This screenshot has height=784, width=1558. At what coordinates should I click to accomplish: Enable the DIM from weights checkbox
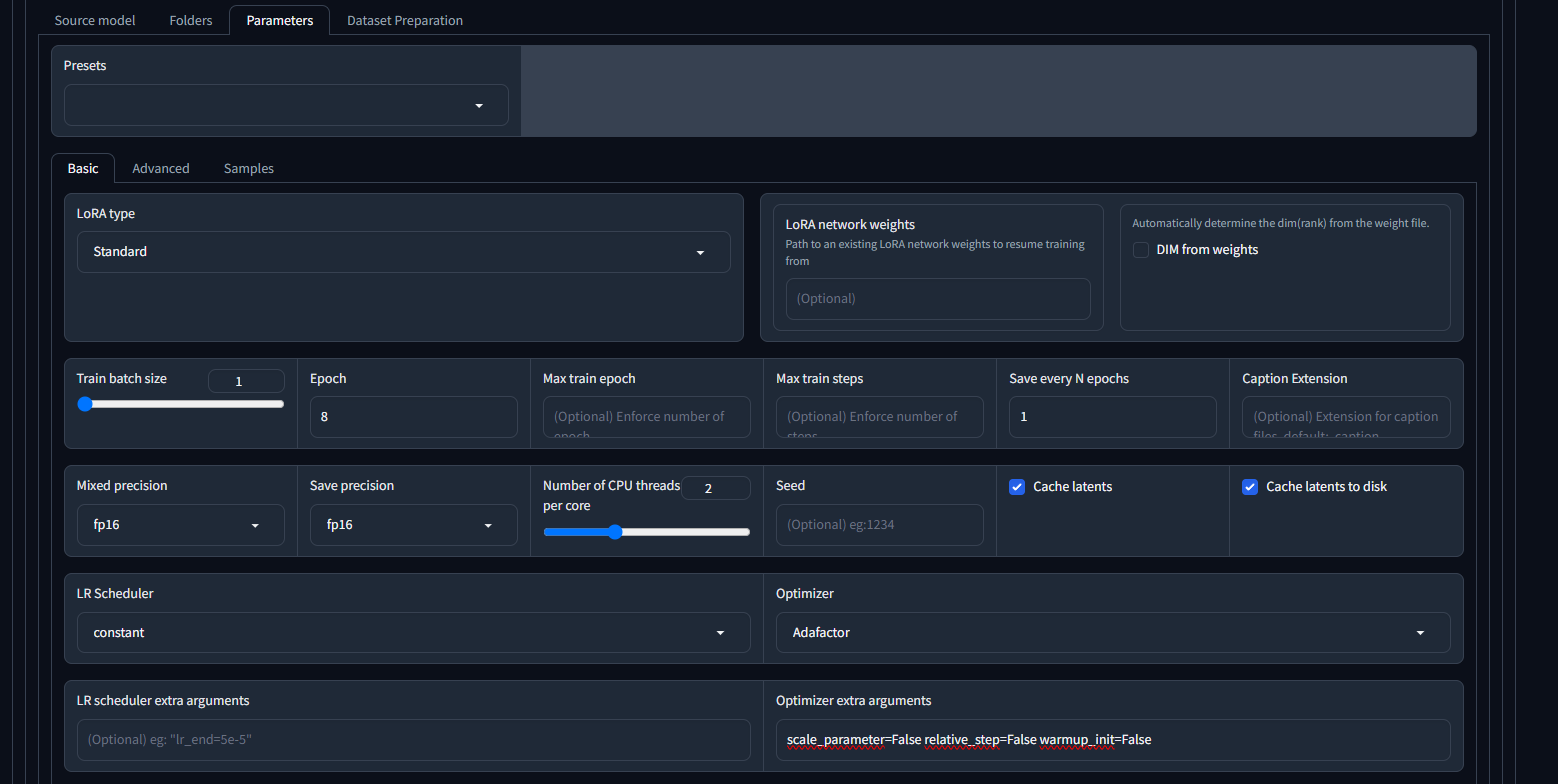[1141, 250]
